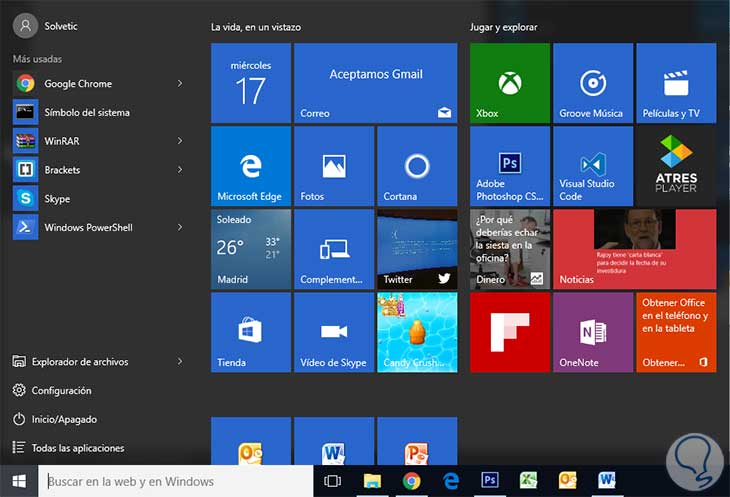Open Excel from the taskbar
The image size is (730, 497).
click(529, 480)
